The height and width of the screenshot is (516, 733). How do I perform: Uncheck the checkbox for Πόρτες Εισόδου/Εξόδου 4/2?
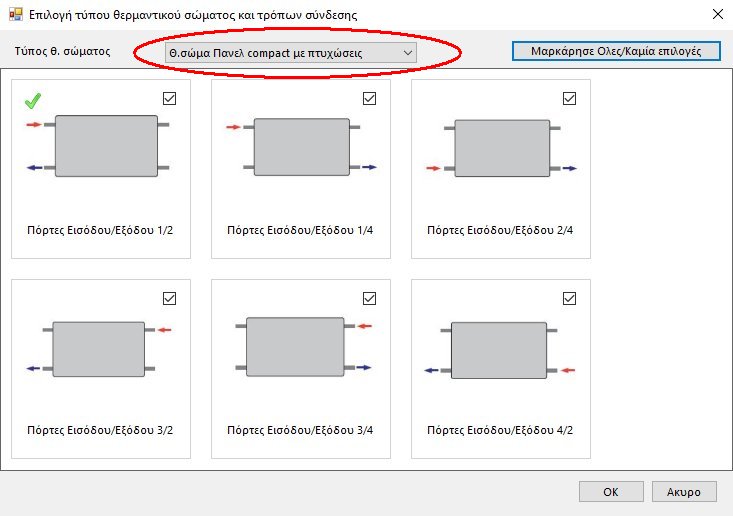569,298
